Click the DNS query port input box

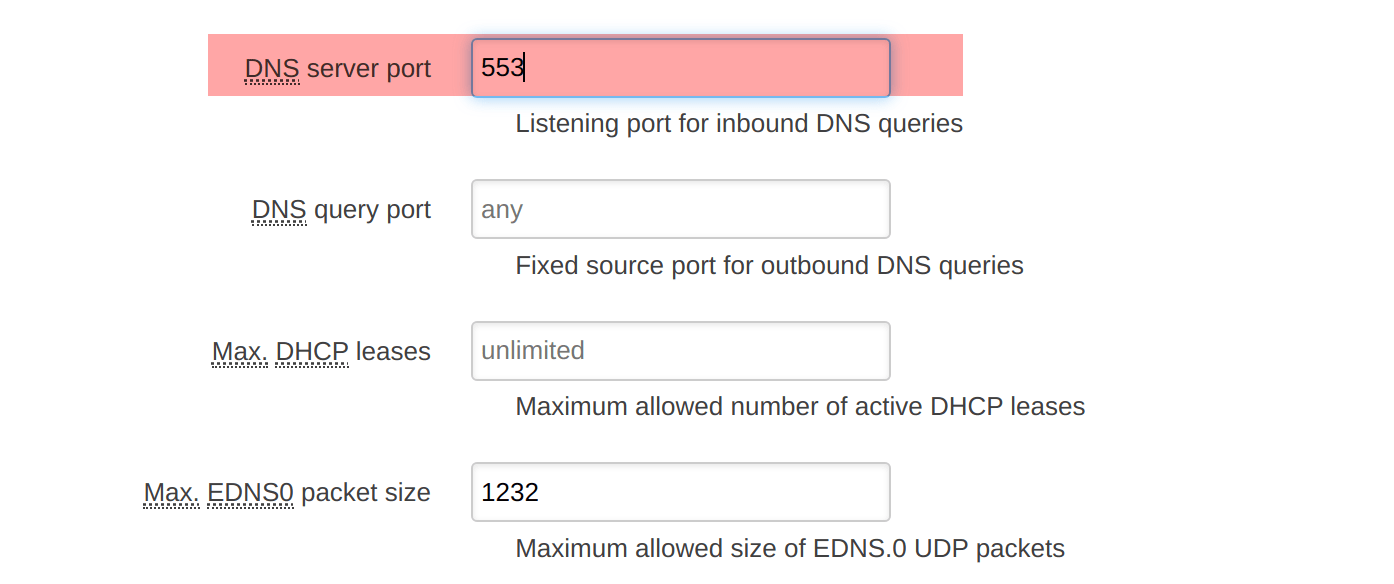pos(680,209)
